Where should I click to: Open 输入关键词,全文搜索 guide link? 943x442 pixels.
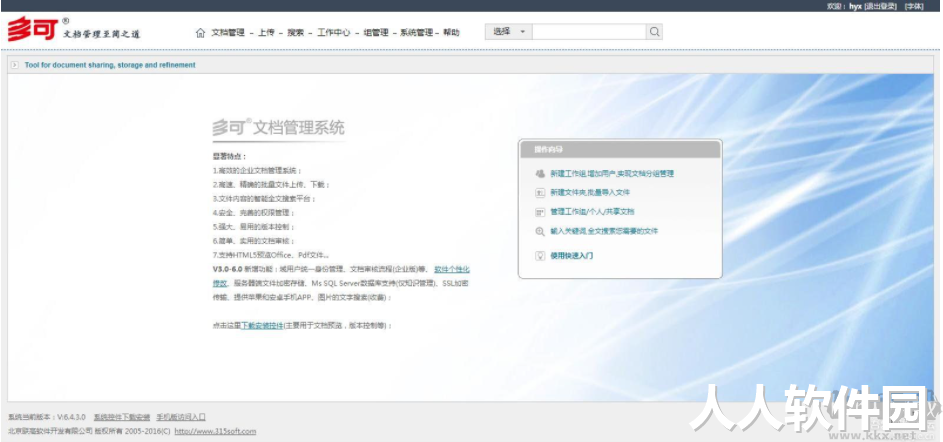(x=604, y=231)
